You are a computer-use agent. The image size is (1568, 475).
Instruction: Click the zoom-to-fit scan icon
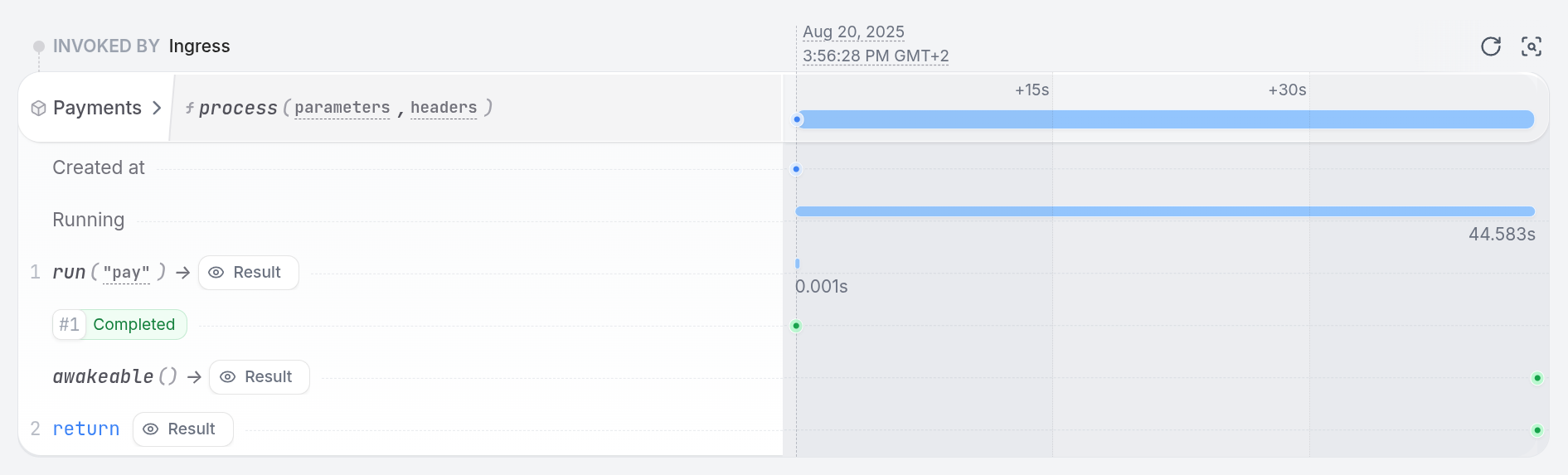pos(1532,46)
